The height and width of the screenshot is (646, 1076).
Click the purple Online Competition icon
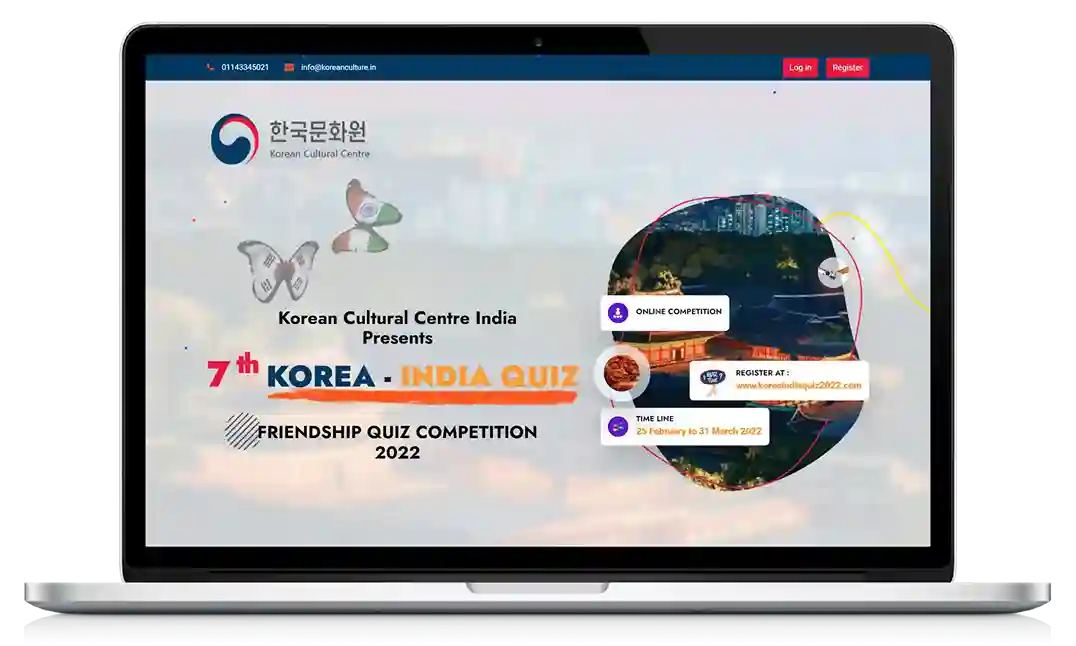click(618, 312)
